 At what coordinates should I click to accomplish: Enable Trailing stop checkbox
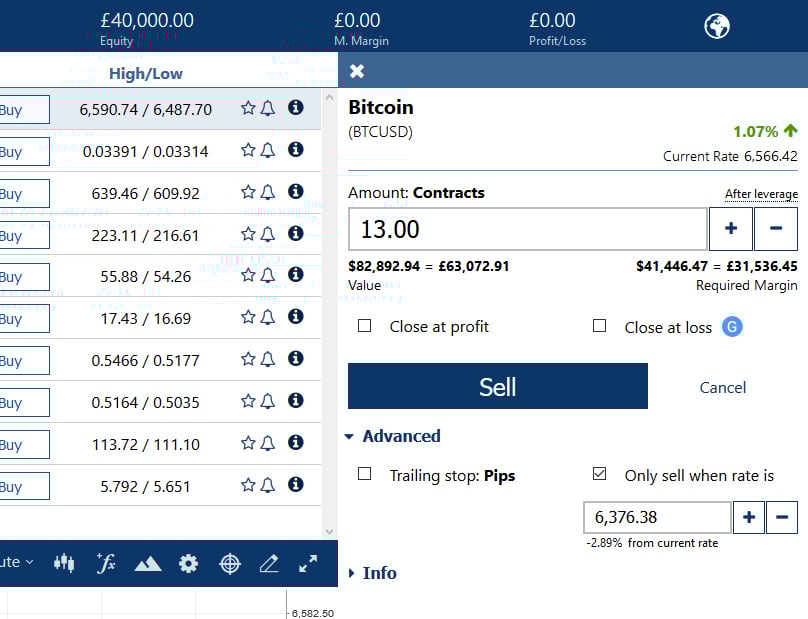(364, 474)
